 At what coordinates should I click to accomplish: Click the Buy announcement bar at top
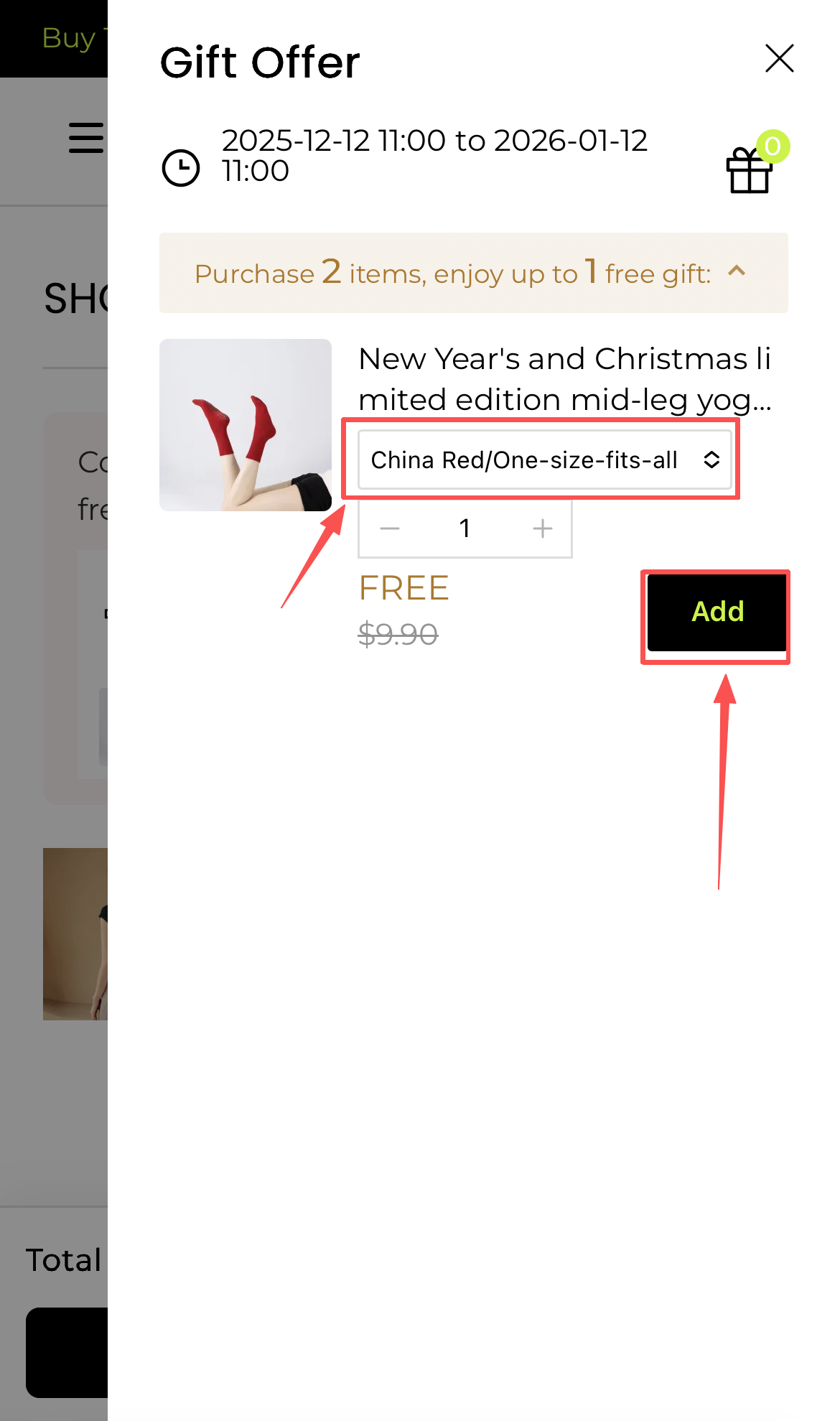coord(54,38)
